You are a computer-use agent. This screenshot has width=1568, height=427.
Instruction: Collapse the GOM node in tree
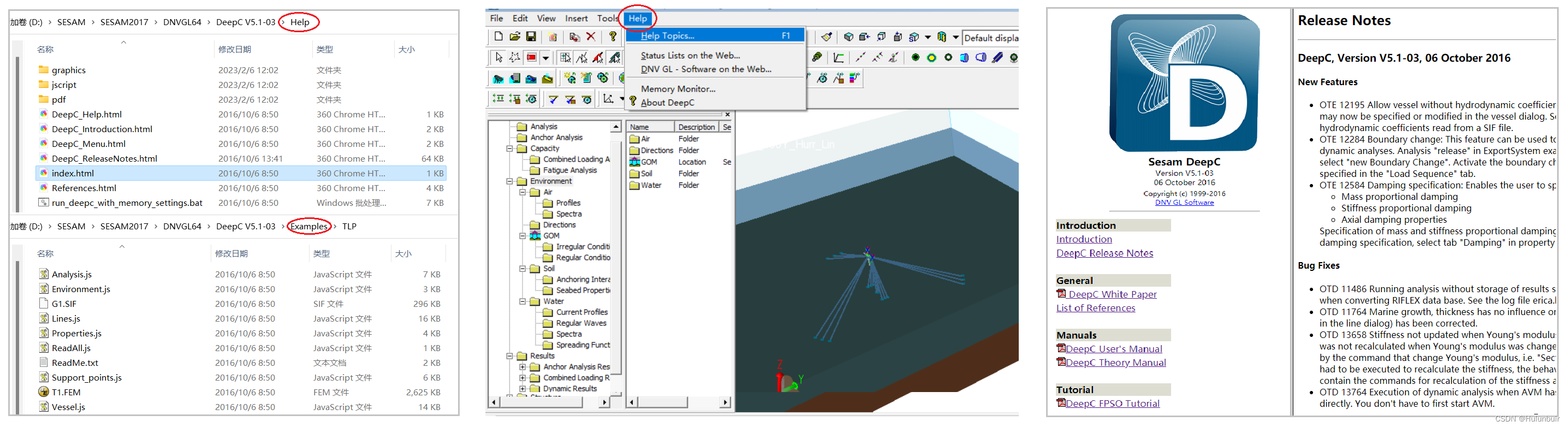pyautogui.click(x=522, y=236)
